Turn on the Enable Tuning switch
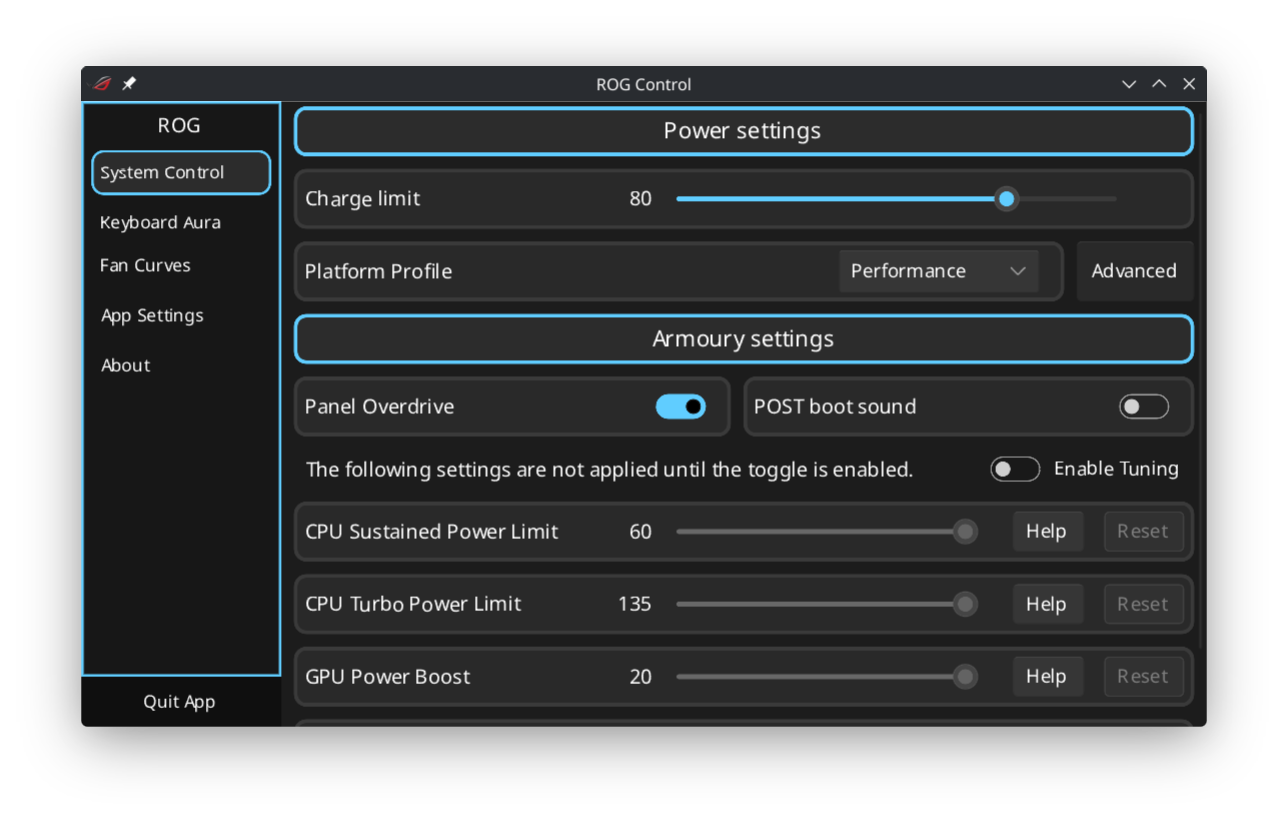 pos(1015,469)
